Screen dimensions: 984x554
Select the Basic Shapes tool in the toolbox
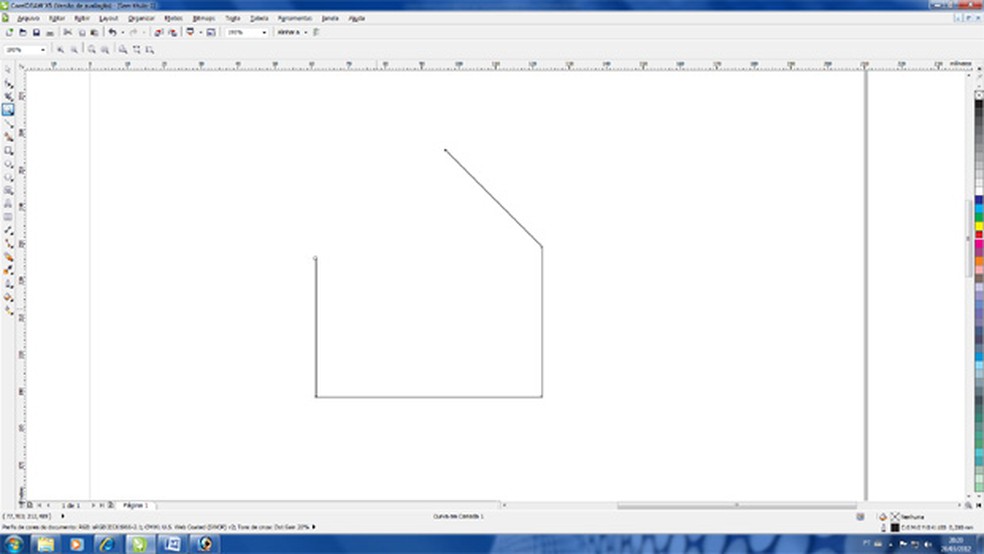coord(8,190)
